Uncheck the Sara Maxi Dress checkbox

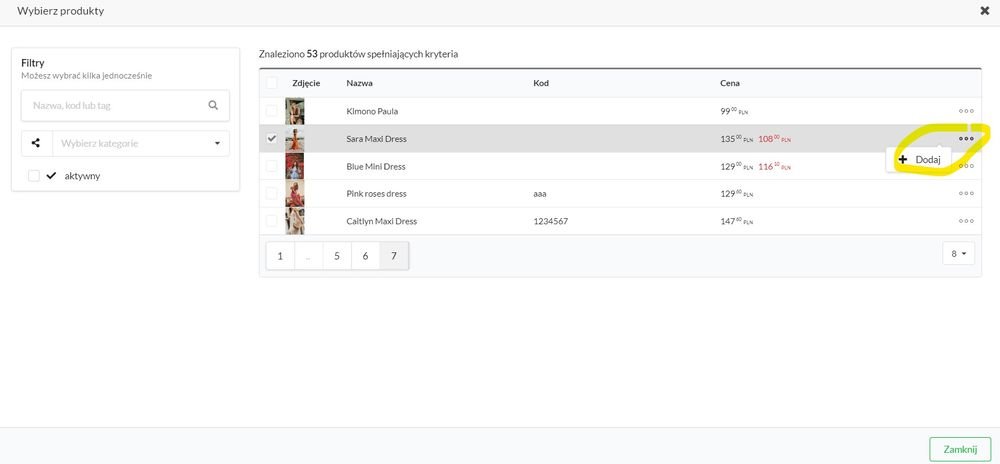(272, 138)
